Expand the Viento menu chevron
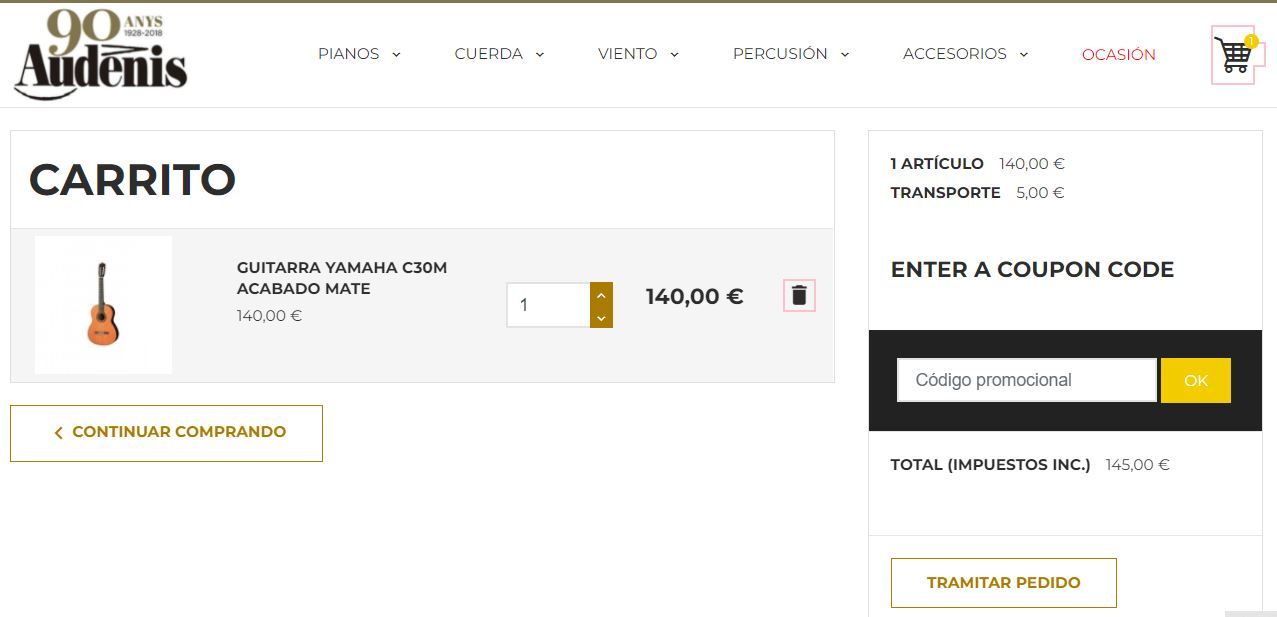This screenshot has width=1277, height=617. pos(674,55)
